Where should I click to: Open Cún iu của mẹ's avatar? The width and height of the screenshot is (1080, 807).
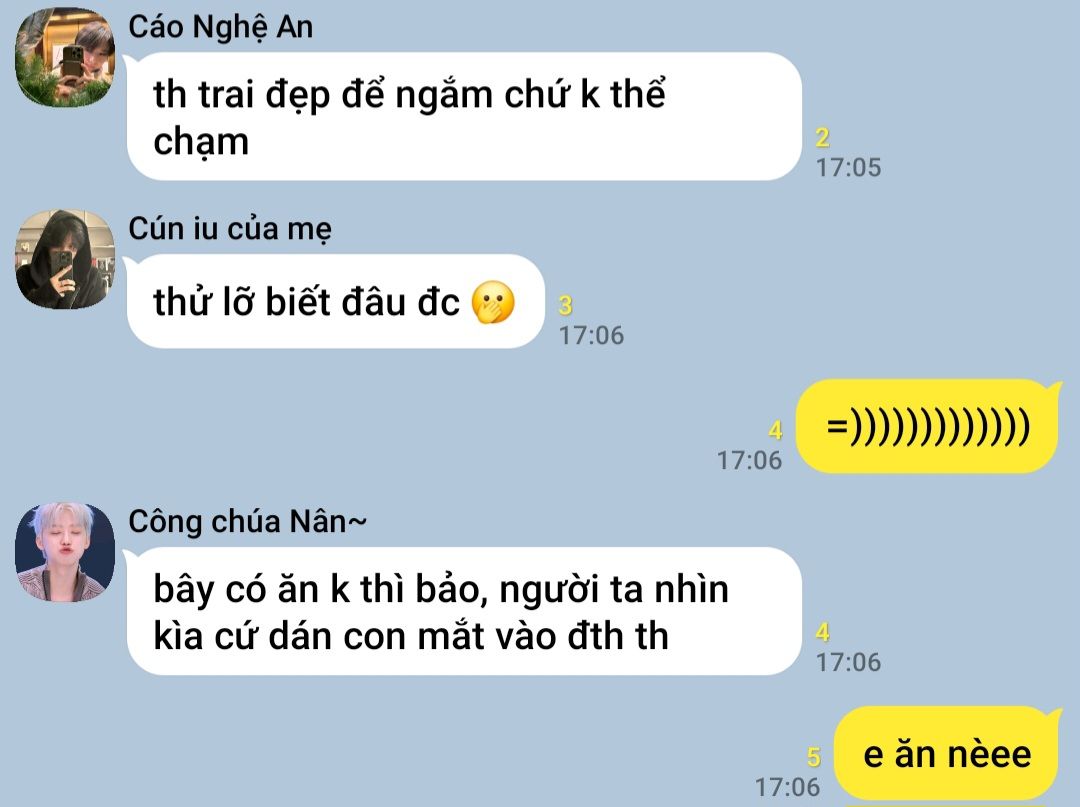pyautogui.click(x=65, y=260)
